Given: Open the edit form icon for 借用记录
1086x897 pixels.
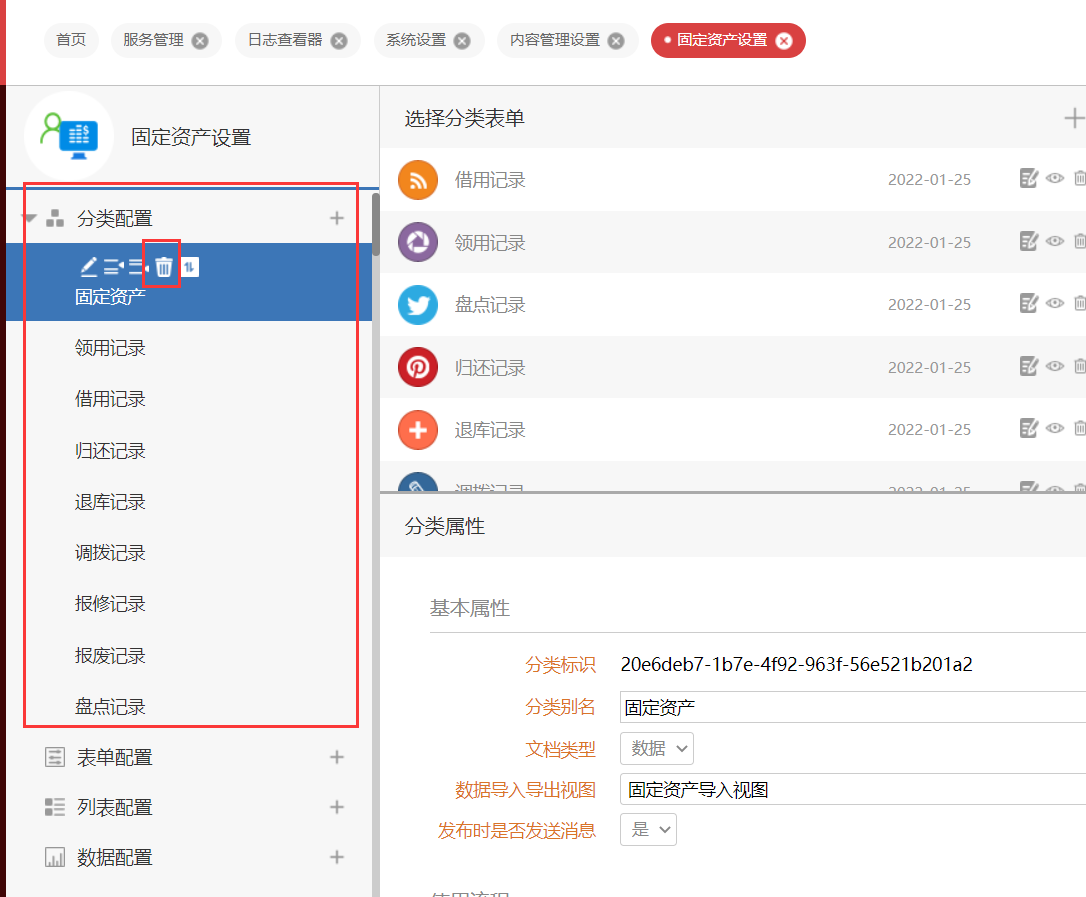Looking at the screenshot, I should 1028,179.
